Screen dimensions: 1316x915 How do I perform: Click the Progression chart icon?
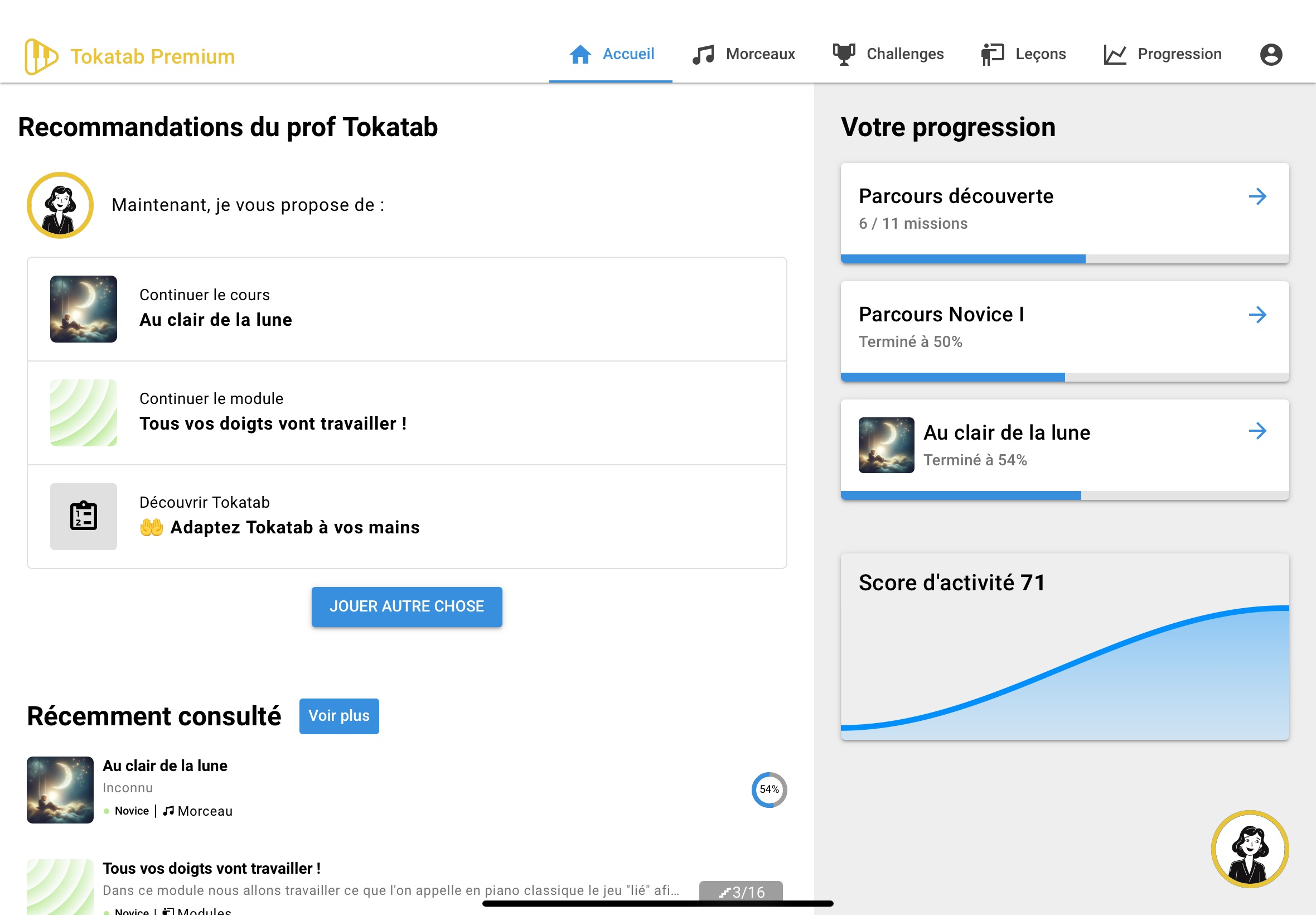(x=1114, y=55)
